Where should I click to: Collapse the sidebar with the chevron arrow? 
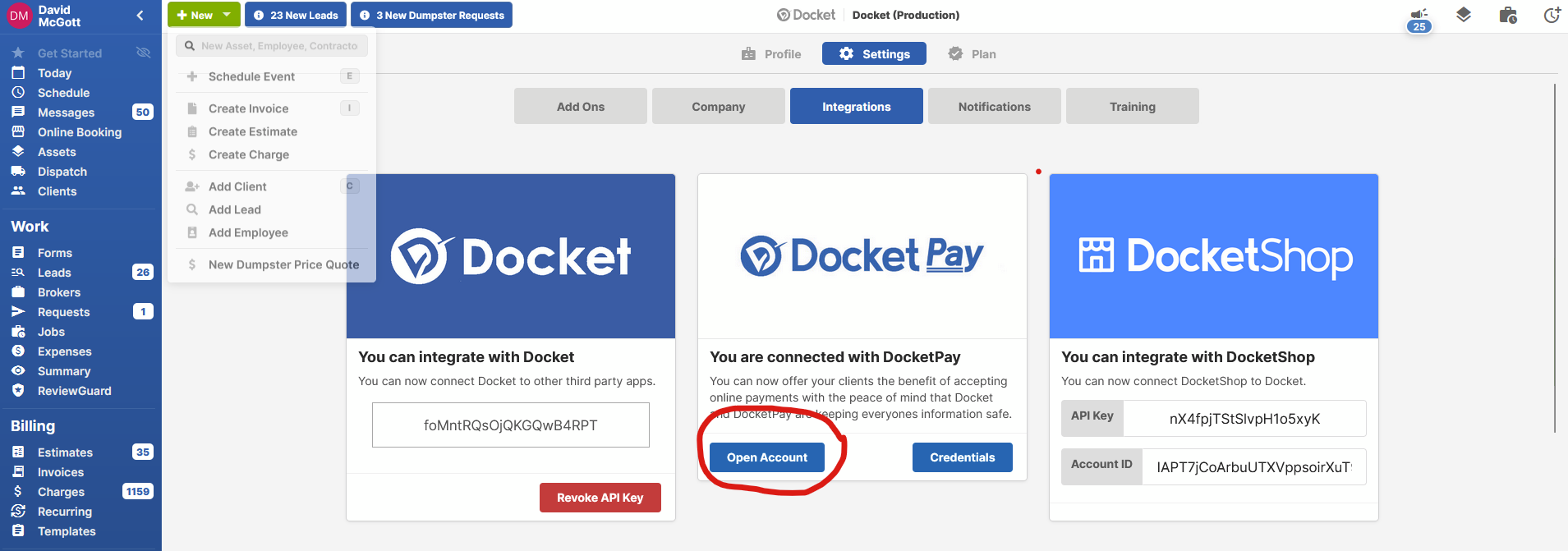[140, 15]
